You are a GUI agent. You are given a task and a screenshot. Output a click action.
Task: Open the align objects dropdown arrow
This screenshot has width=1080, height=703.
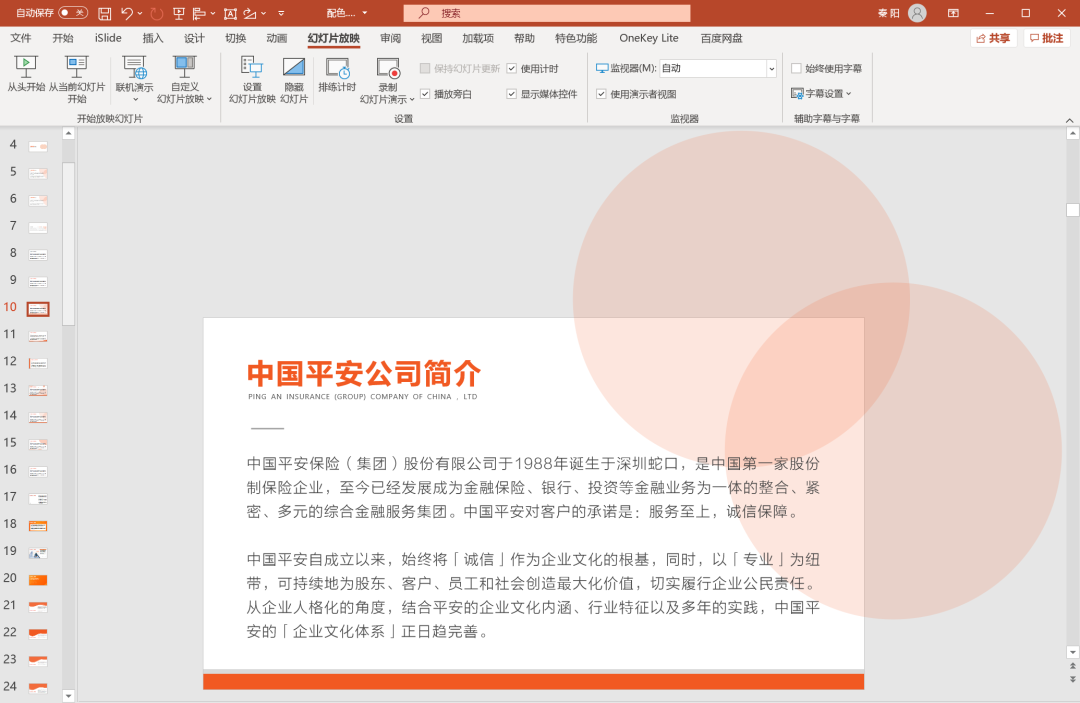tap(212, 13)
